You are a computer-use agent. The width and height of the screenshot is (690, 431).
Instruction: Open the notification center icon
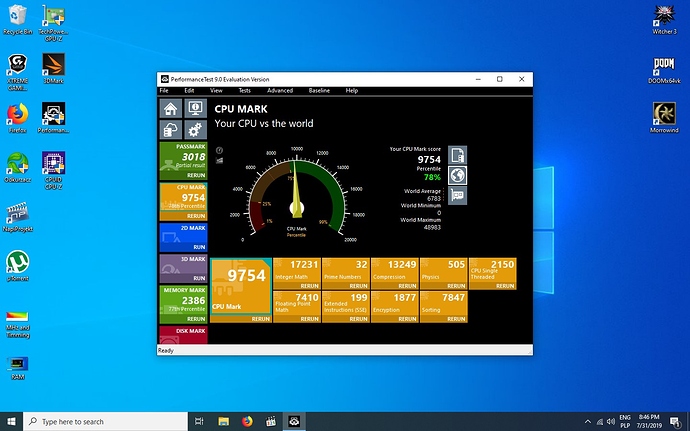click(675, 421)
